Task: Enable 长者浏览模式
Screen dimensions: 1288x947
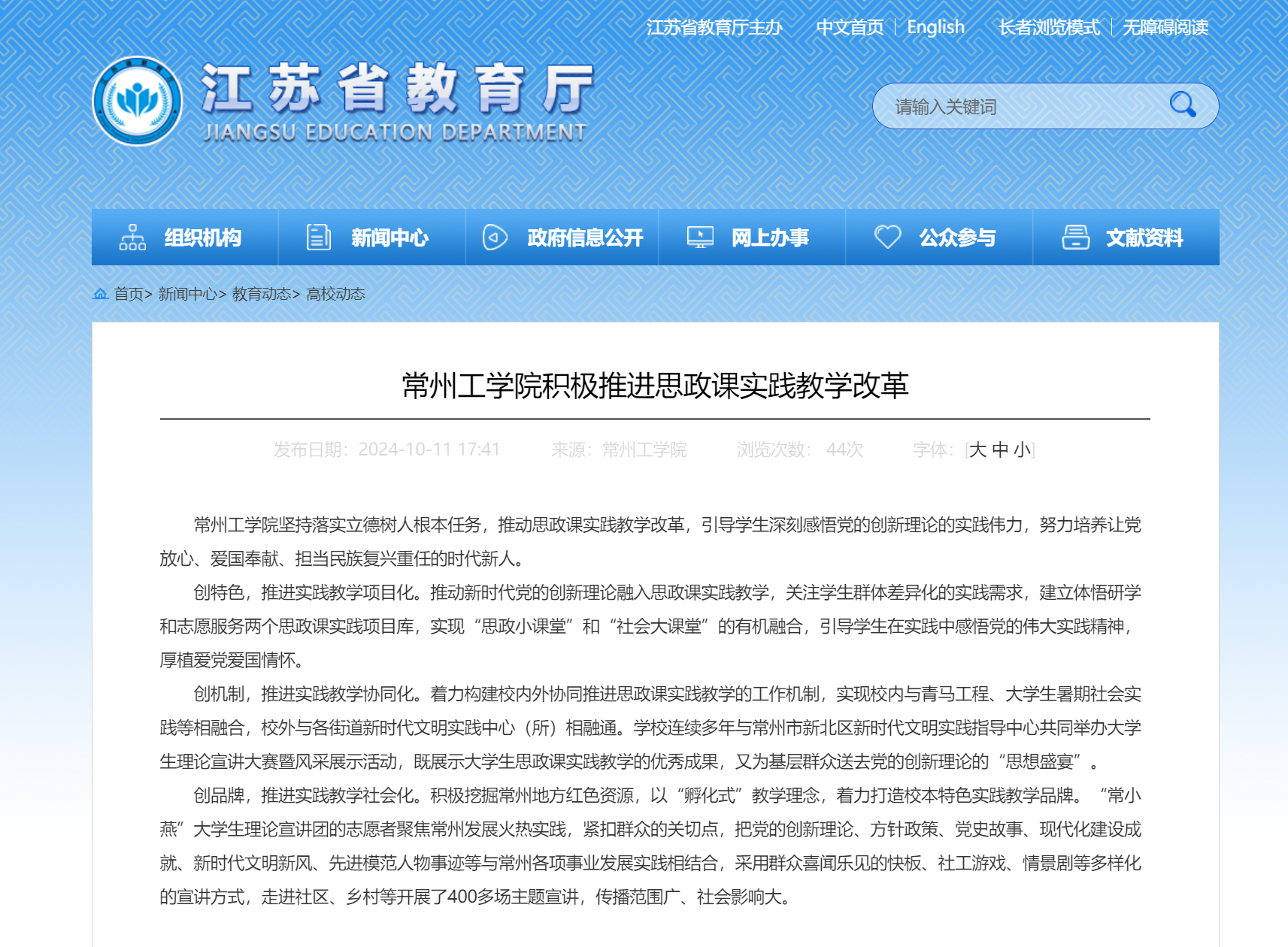Action: [1049, 28]
